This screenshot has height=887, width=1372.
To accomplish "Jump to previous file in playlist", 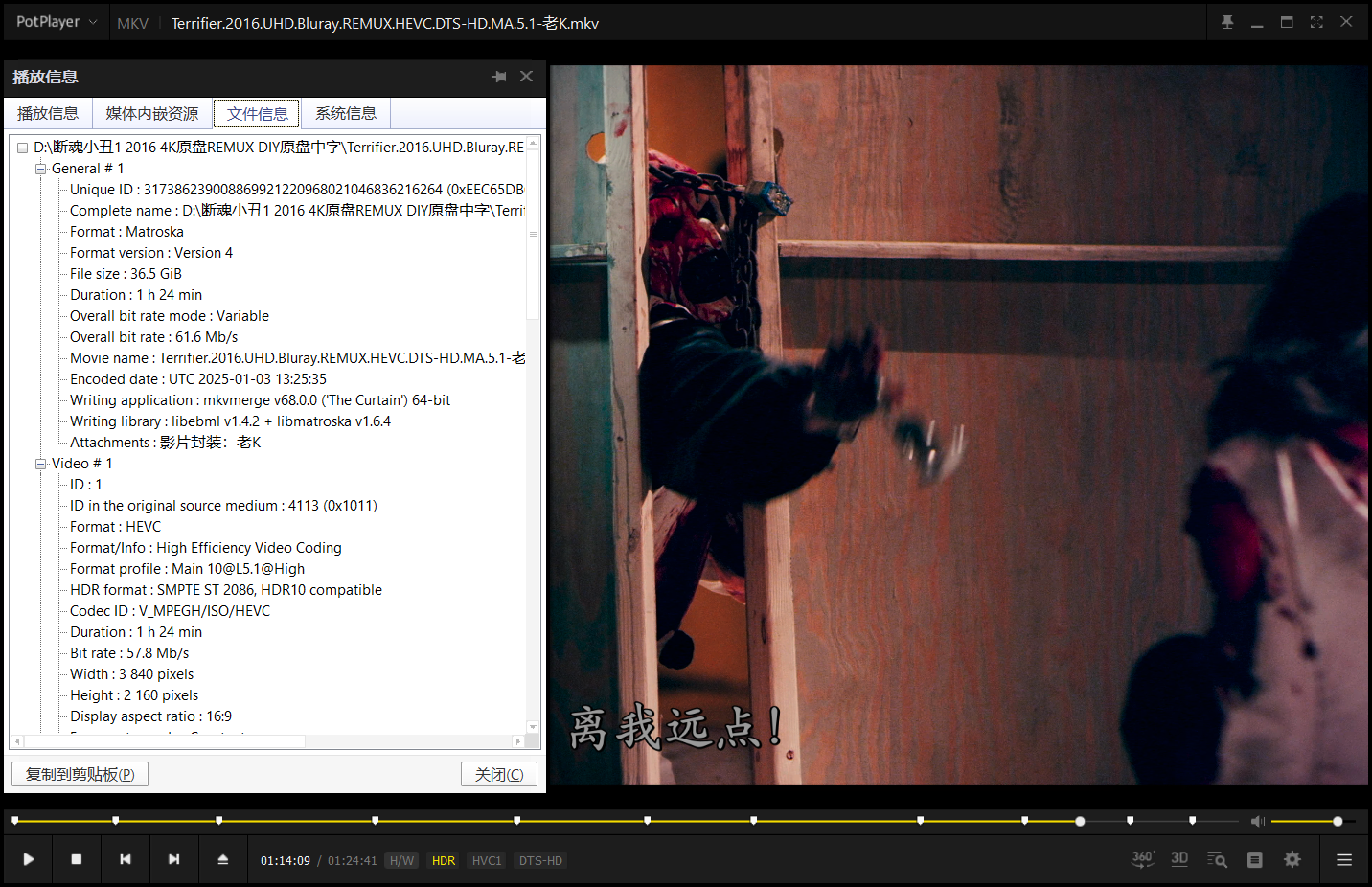I will (126, 859).
